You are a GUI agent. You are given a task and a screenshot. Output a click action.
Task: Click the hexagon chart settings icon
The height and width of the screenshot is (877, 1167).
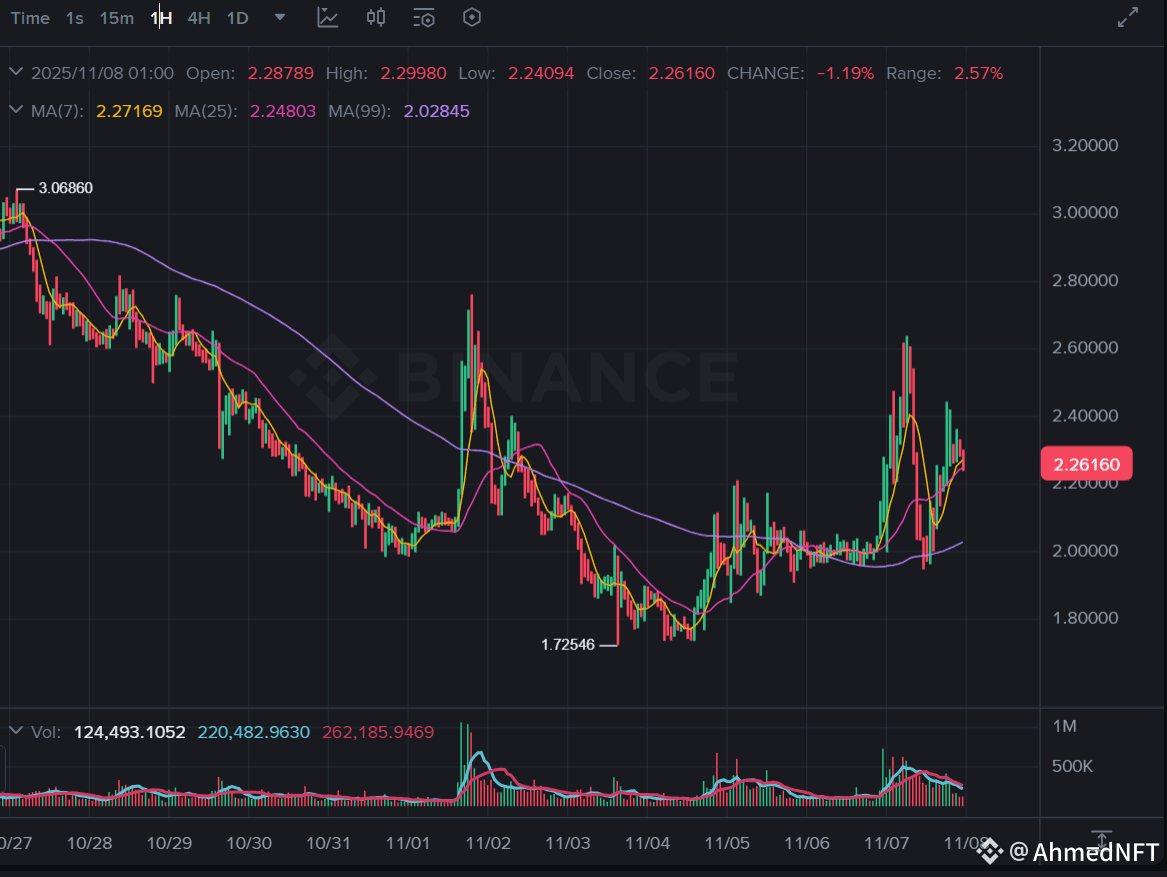coord(472,17)
